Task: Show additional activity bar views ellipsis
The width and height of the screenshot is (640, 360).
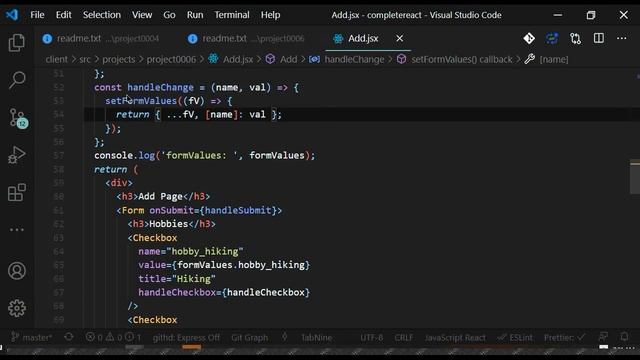Action: point(17,230)
